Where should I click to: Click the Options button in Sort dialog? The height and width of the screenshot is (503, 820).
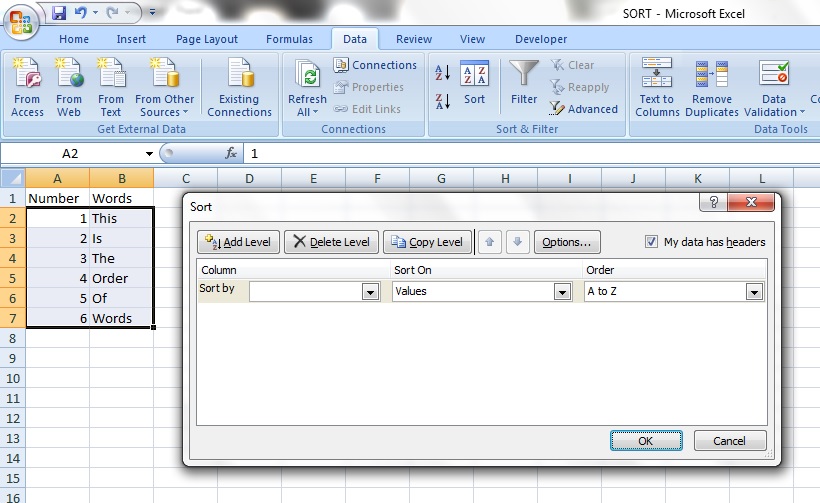pos(567,242)
